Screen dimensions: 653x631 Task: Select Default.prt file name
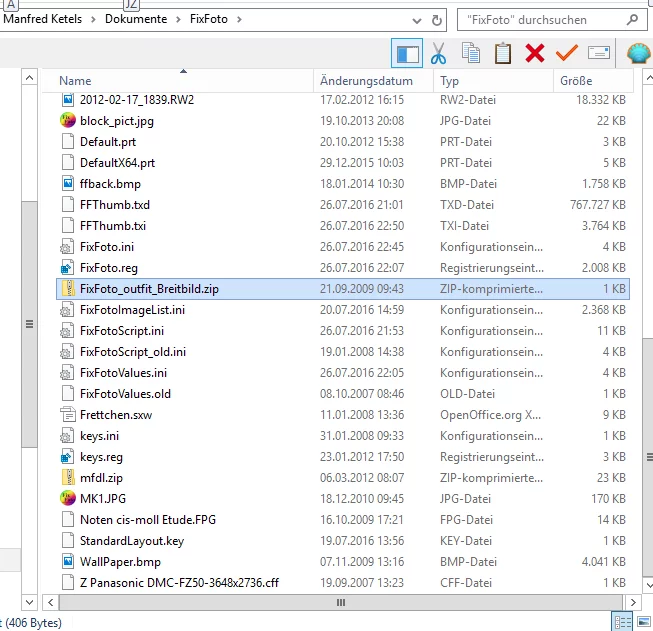(108, 142)
